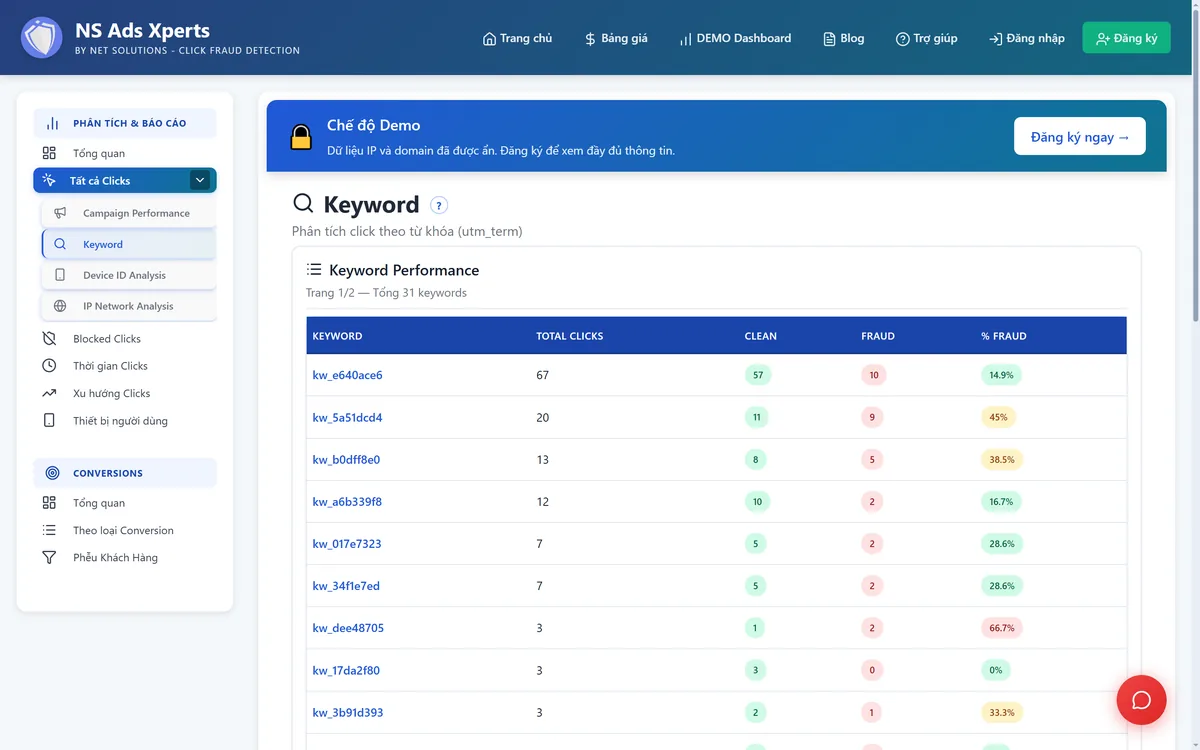Open Campaign Performance in the sidebar
1200x750 pixels.
pos(129,213)
